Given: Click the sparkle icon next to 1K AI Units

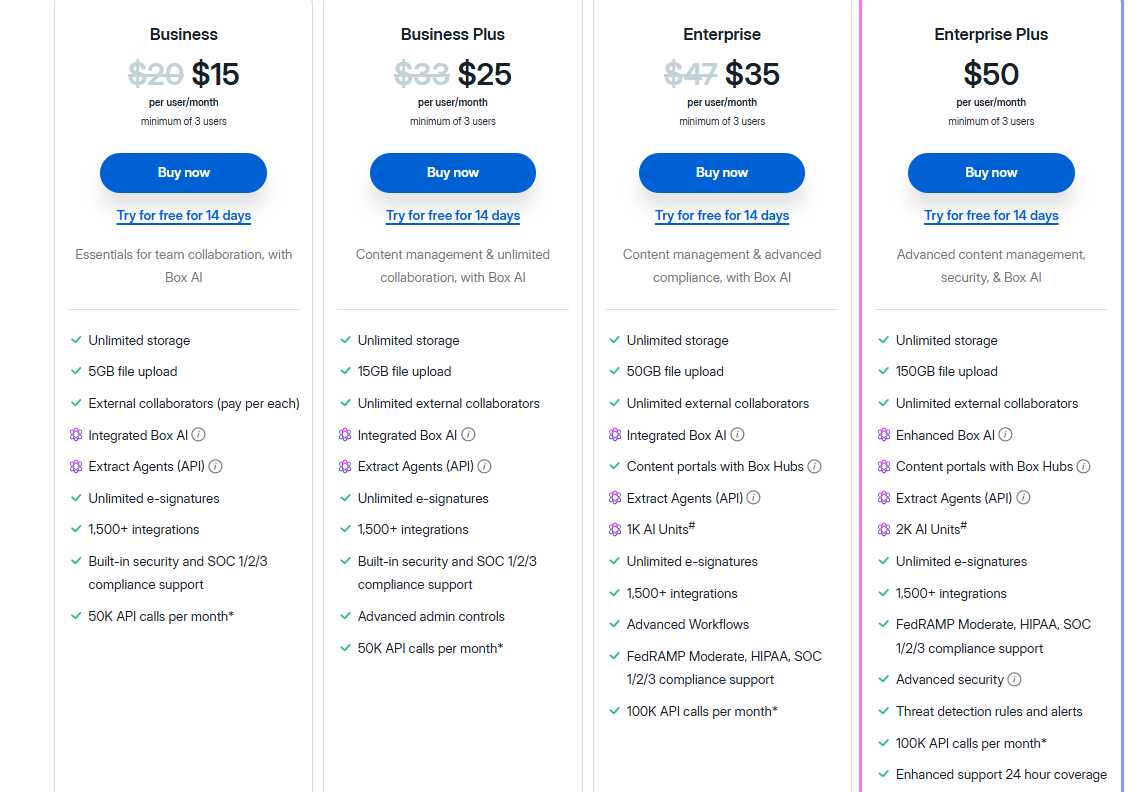Looking at the screenshot, I should point(615,528).
